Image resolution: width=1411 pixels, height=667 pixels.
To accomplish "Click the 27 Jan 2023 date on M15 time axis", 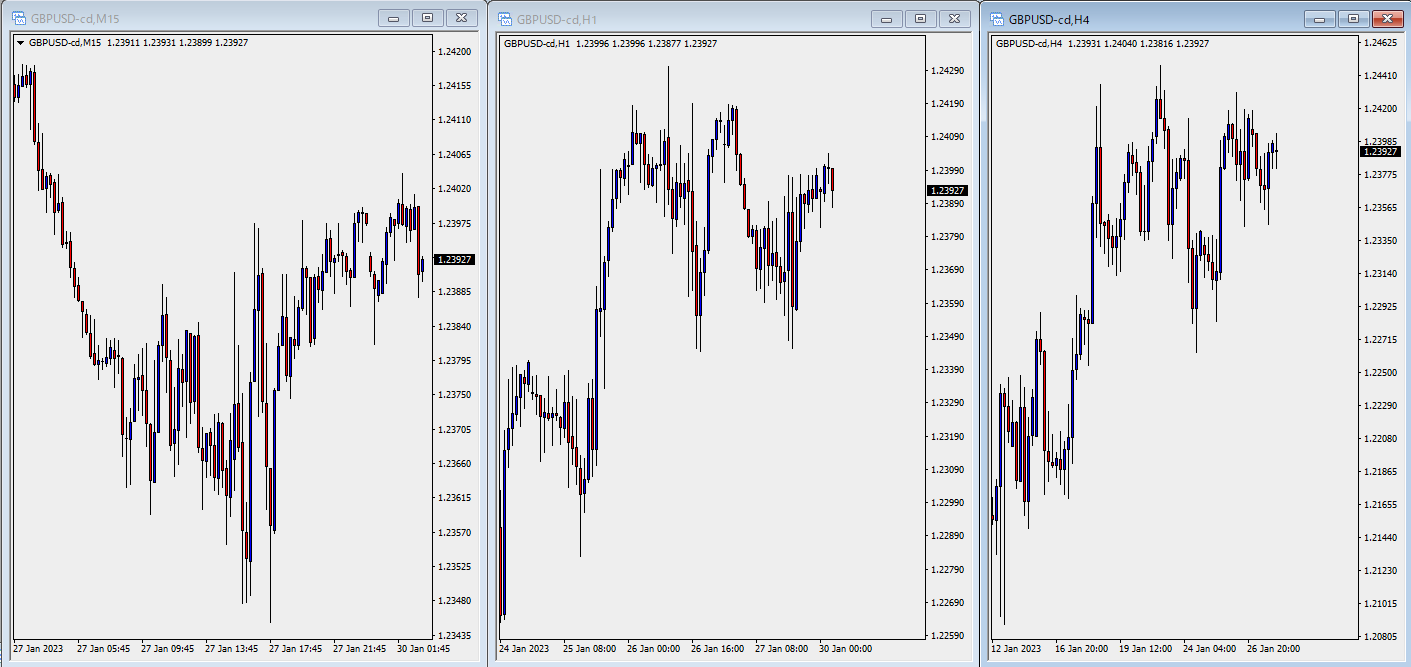I will coord(38,649).
